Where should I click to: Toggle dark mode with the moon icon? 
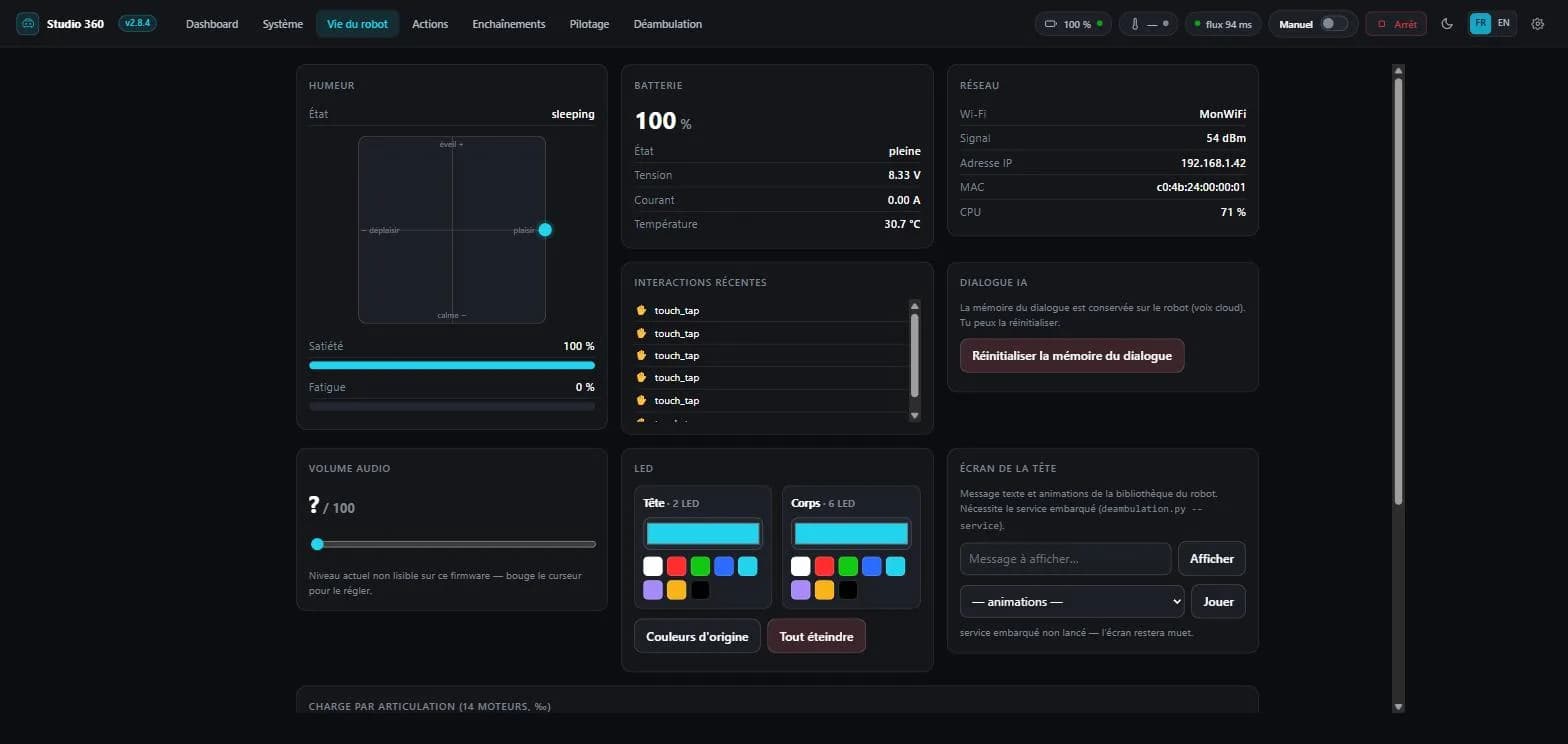(1447, 24)
